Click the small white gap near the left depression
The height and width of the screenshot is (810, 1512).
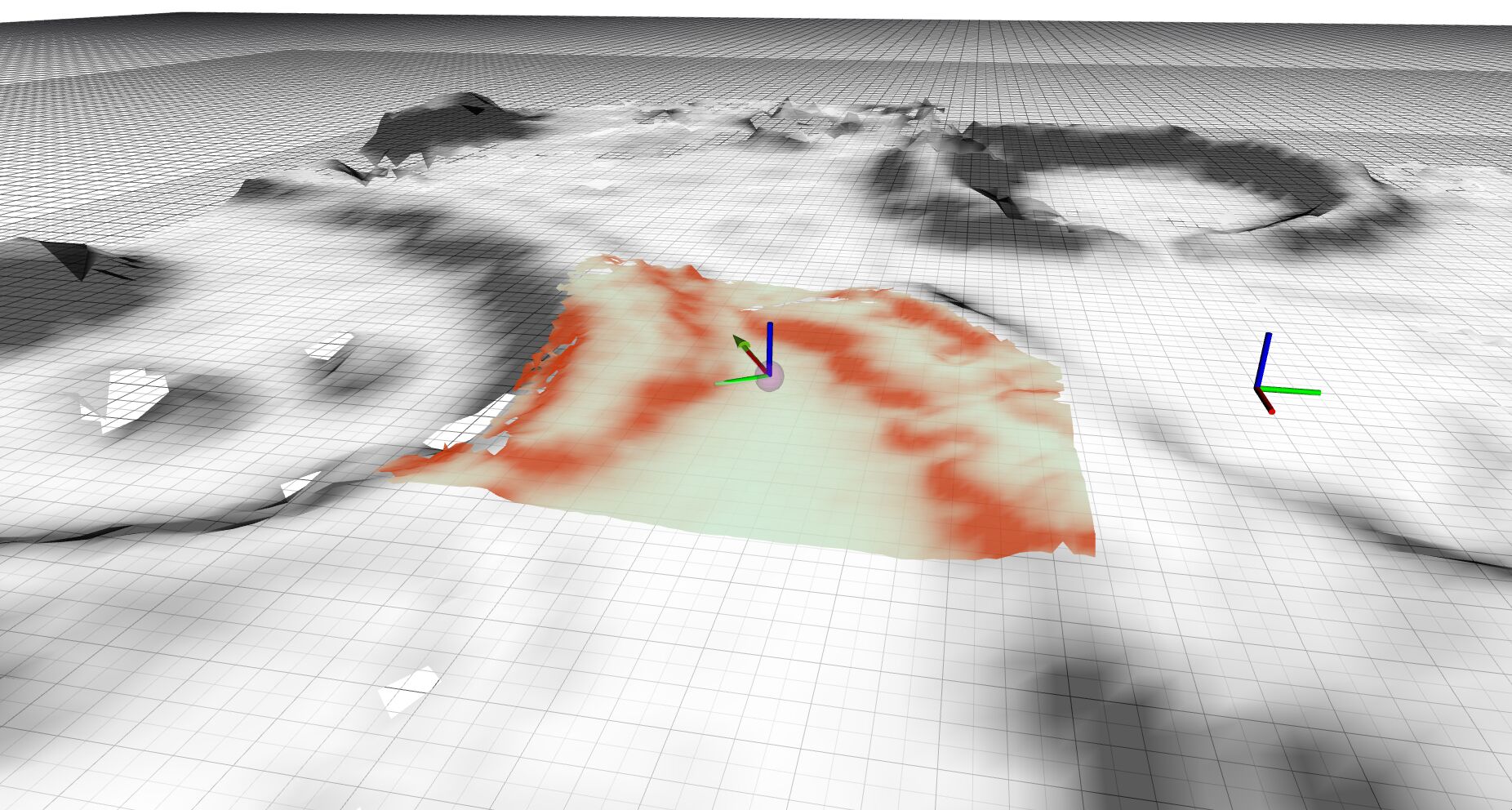click(331, 346)
